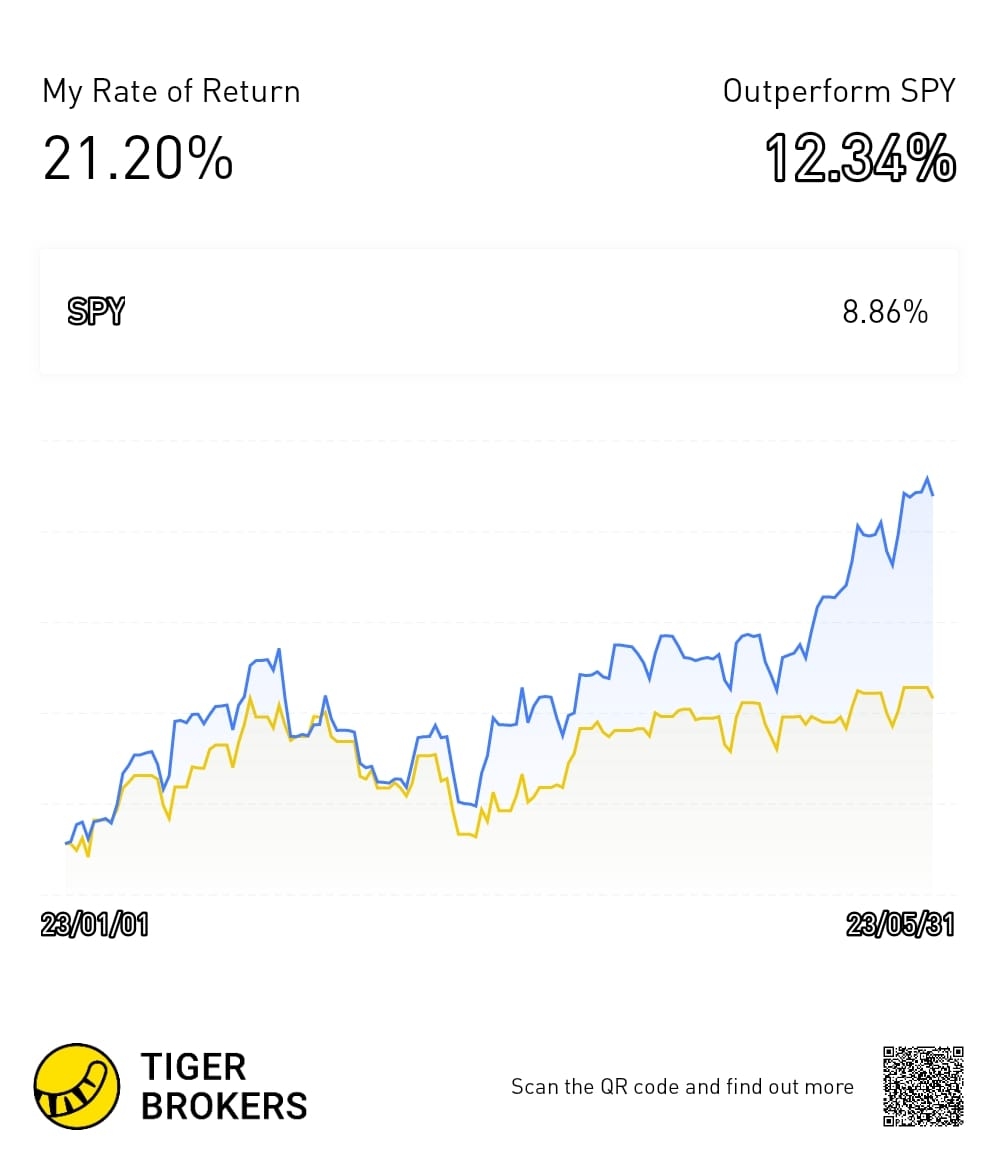Tap the blue line peak near February
The width and height of the screenshot is (998, 1163).
point(279,650)
